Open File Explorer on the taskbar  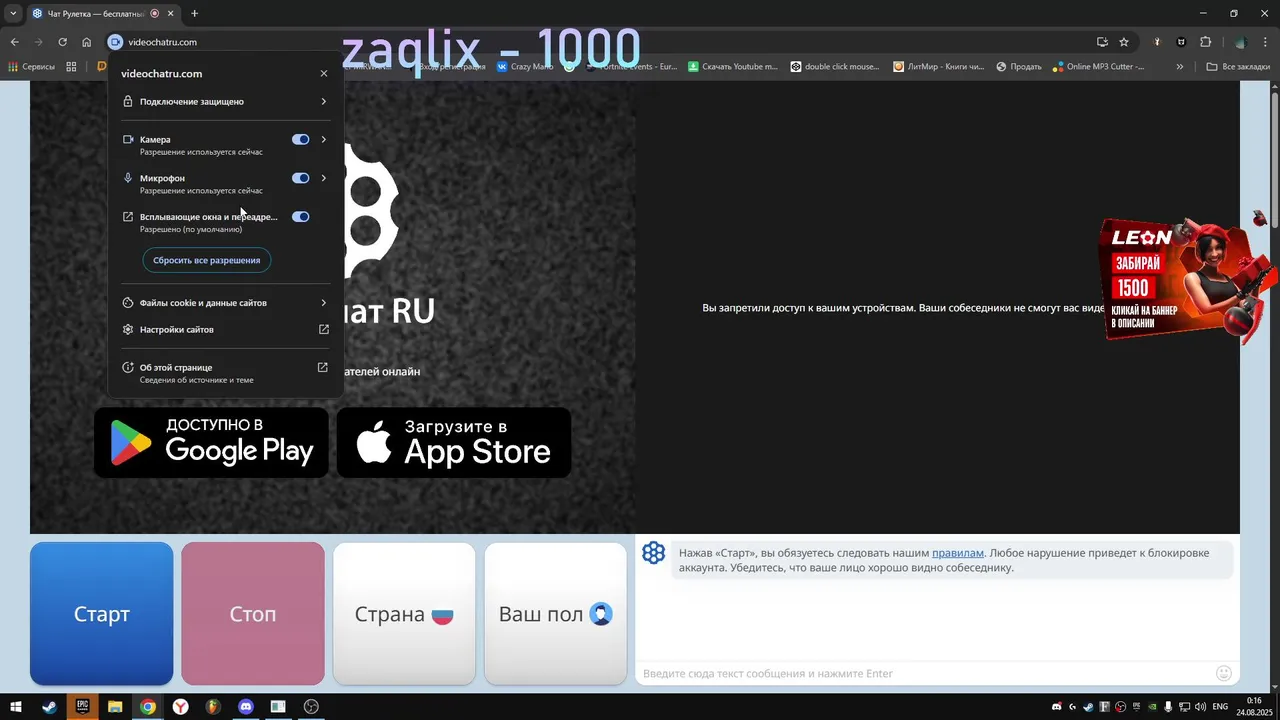[115, 707]
